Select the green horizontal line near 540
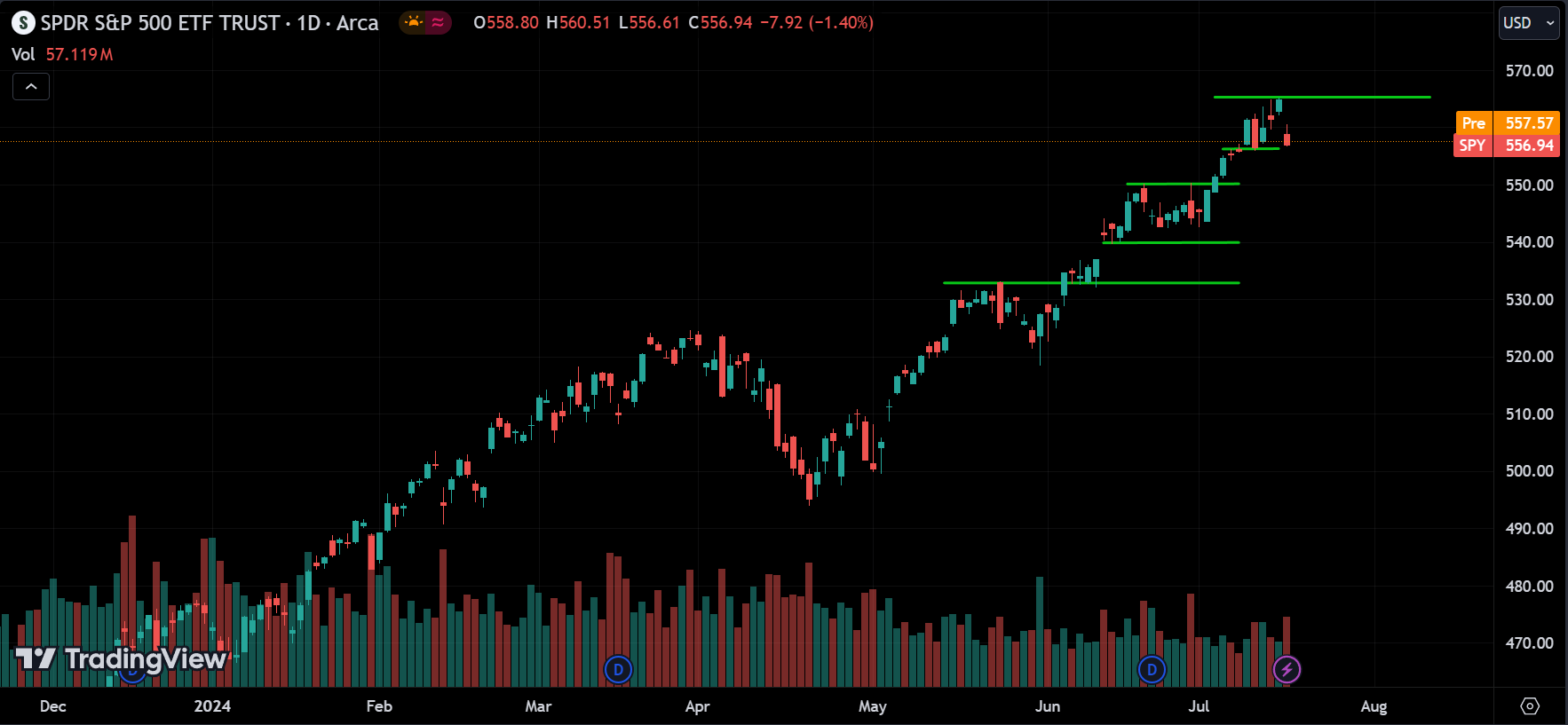The height and width of the screenshot is (725, 1568). click(1171, 242)
